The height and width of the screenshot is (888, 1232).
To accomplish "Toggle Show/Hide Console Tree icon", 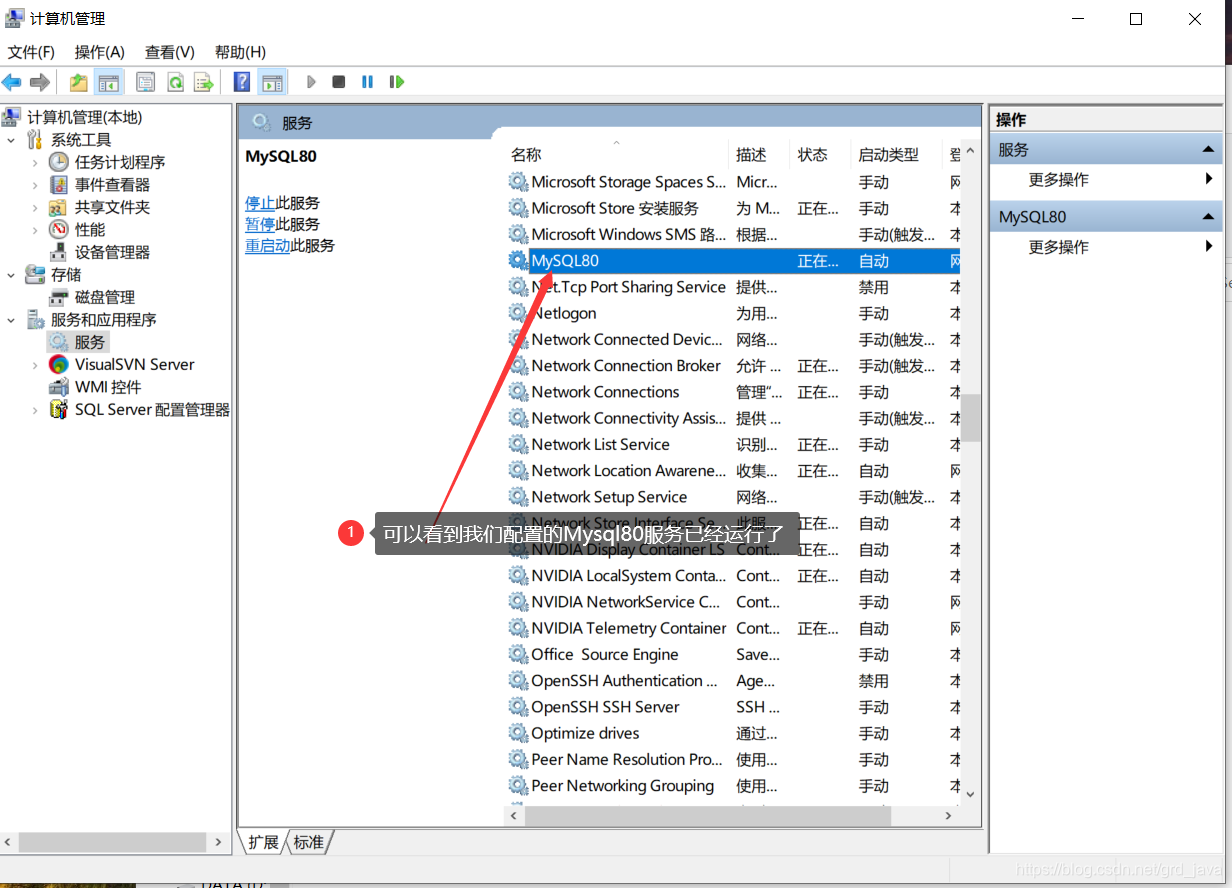I will coord(108,82).
